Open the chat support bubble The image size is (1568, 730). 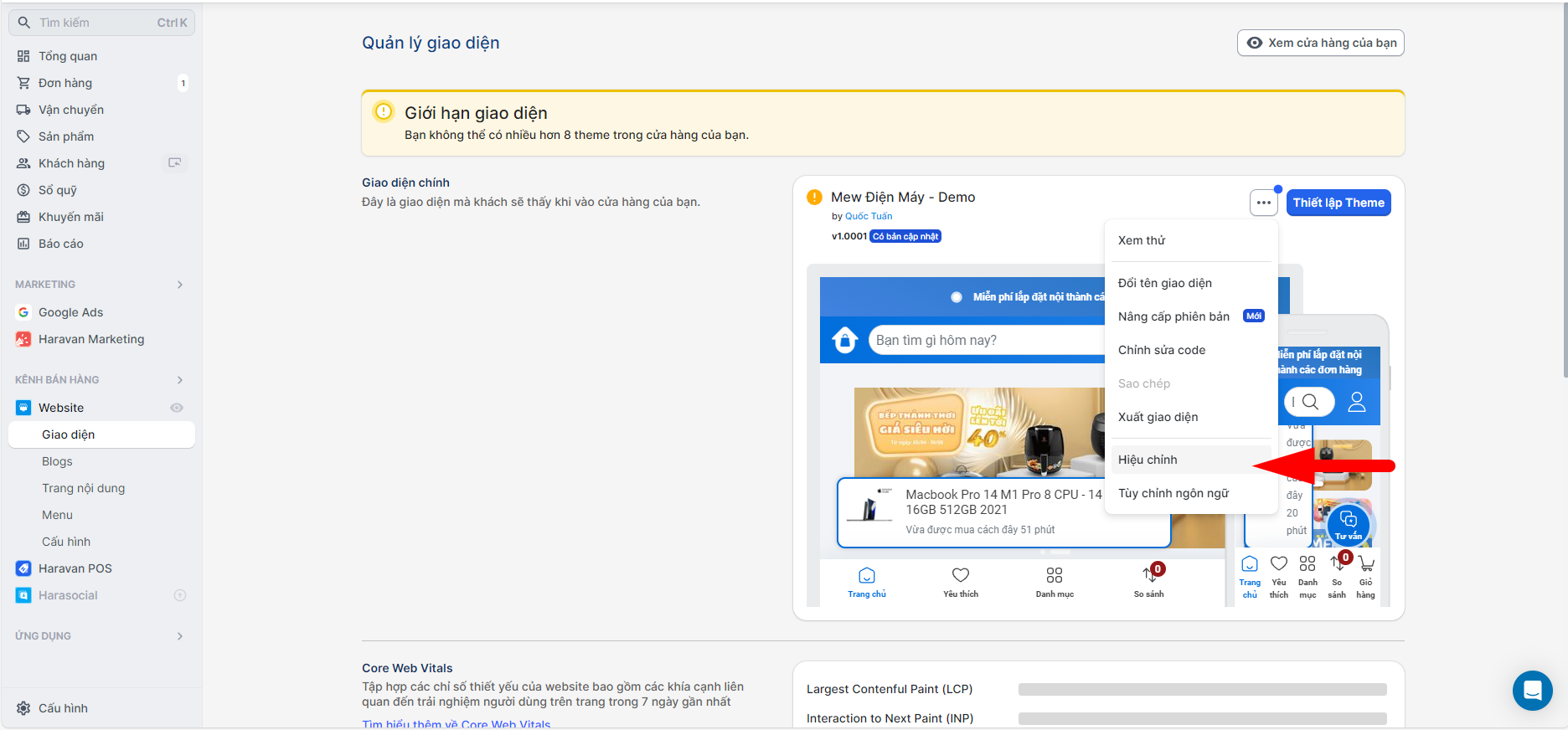pos(1532,691)
